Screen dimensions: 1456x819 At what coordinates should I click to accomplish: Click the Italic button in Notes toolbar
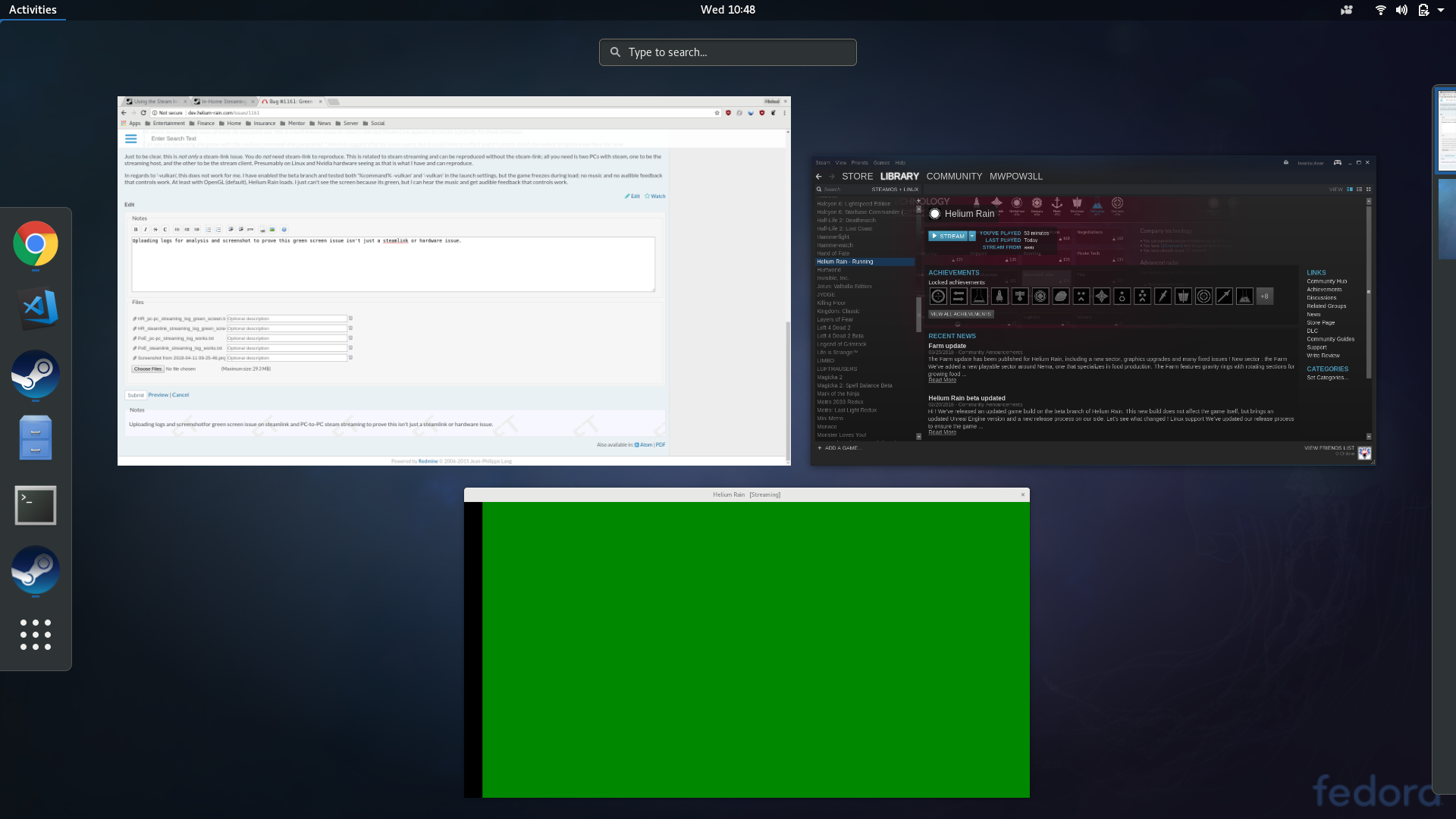[x=146, y=230]
